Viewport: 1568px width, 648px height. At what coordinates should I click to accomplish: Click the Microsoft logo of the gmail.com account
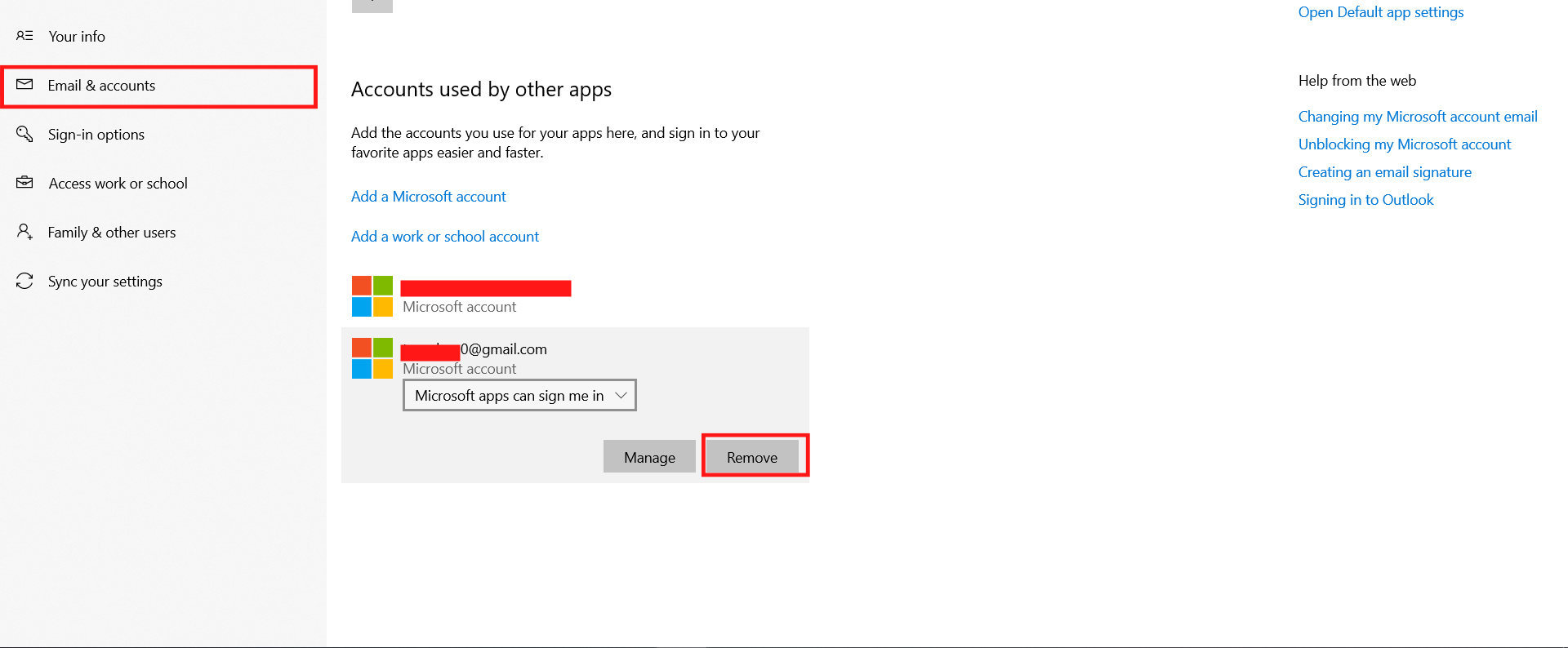(x=372, y=358)
